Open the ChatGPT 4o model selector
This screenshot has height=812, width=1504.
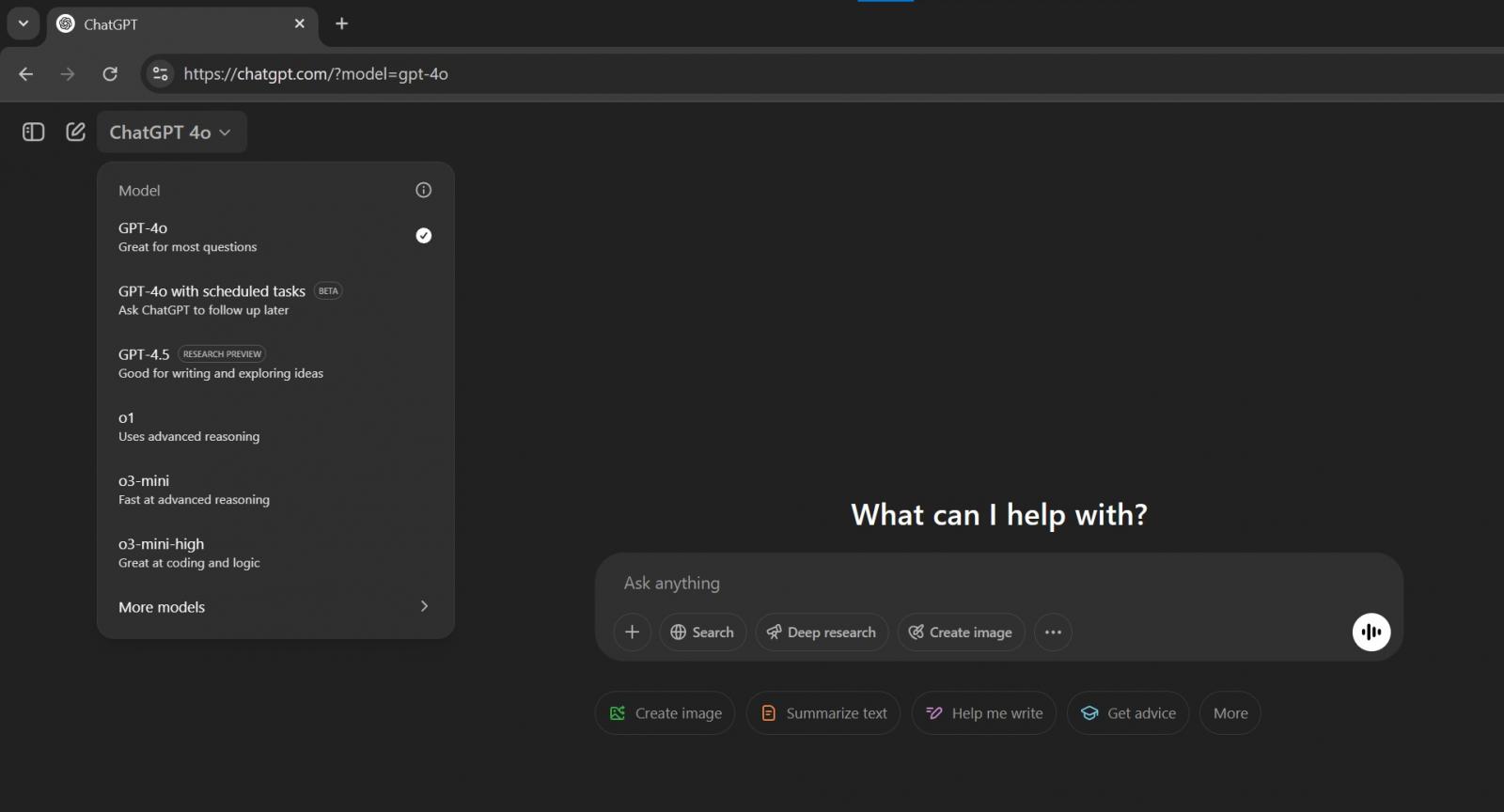pyautogui.click(x=171, y=132)
